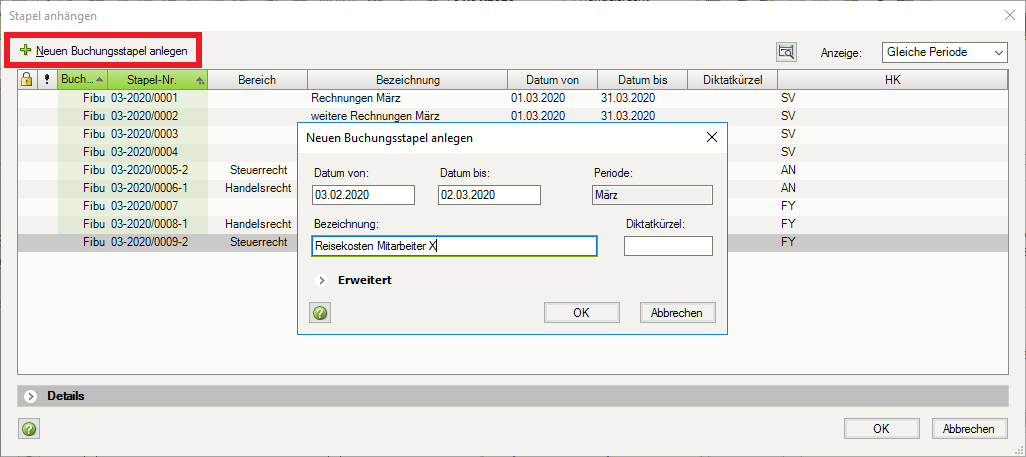Expand the Erweitert section
1026x457 pixels.
(322, 280)
